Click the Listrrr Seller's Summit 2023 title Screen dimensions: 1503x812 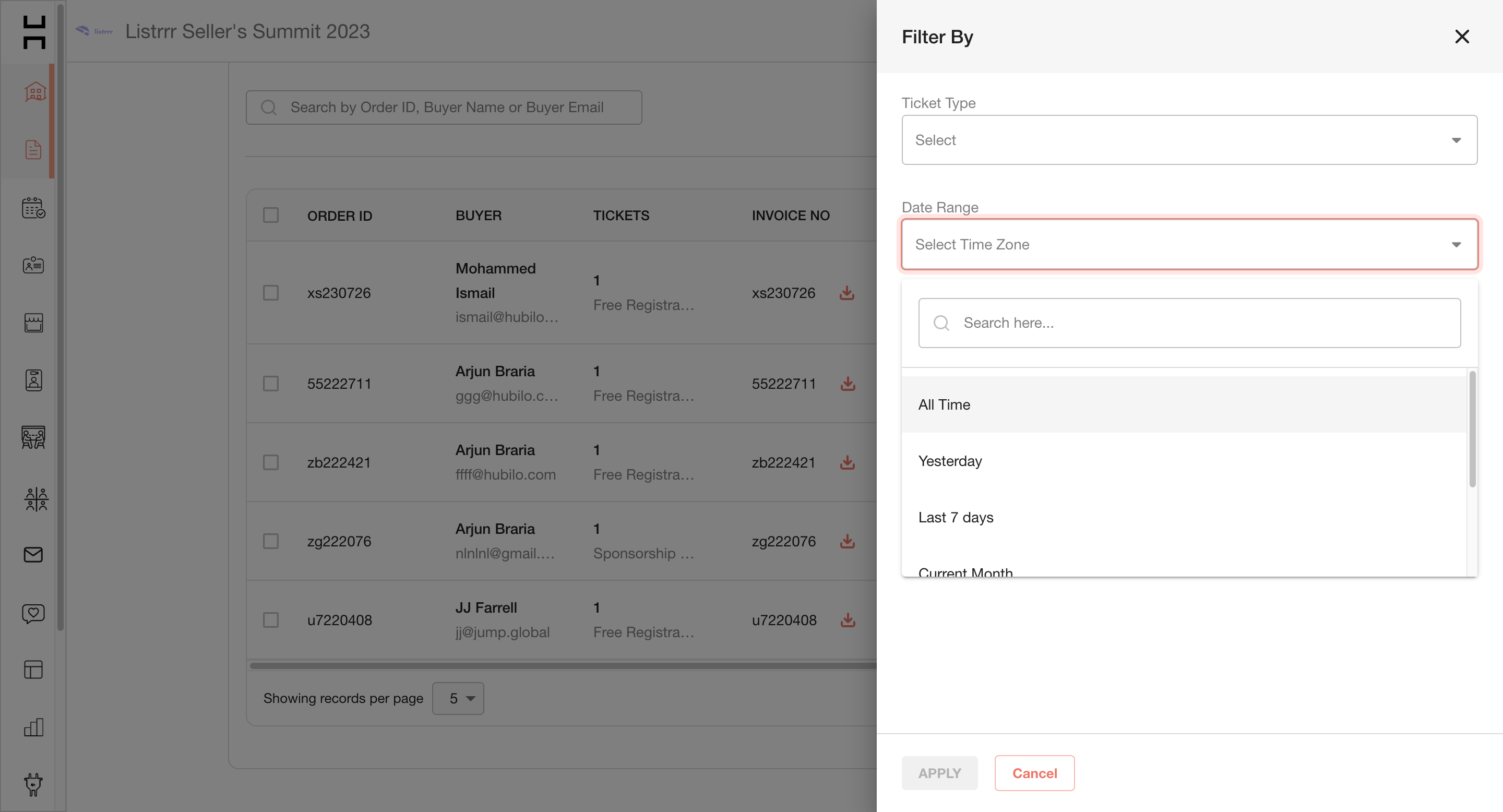click(x=247, y=31)
